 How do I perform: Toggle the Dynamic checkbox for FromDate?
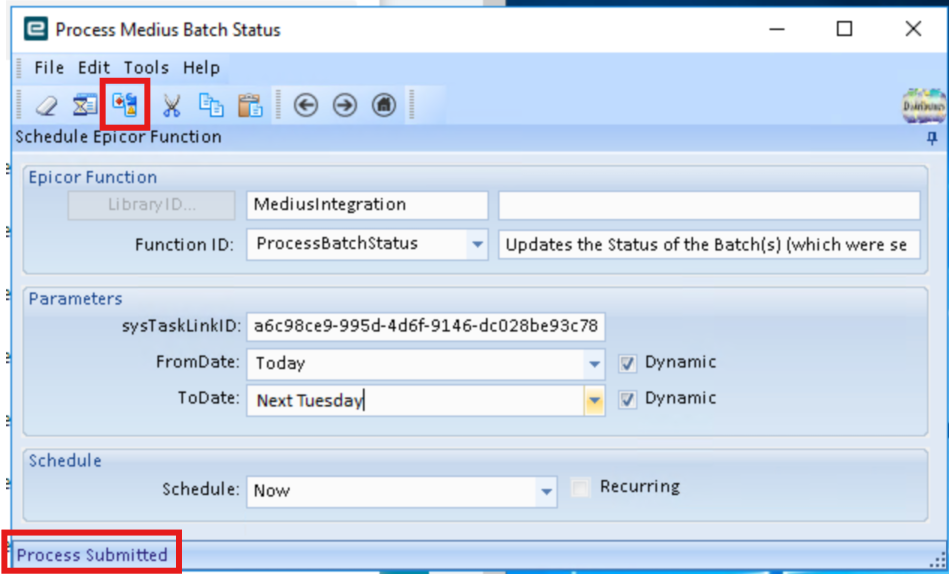point(627,363)
